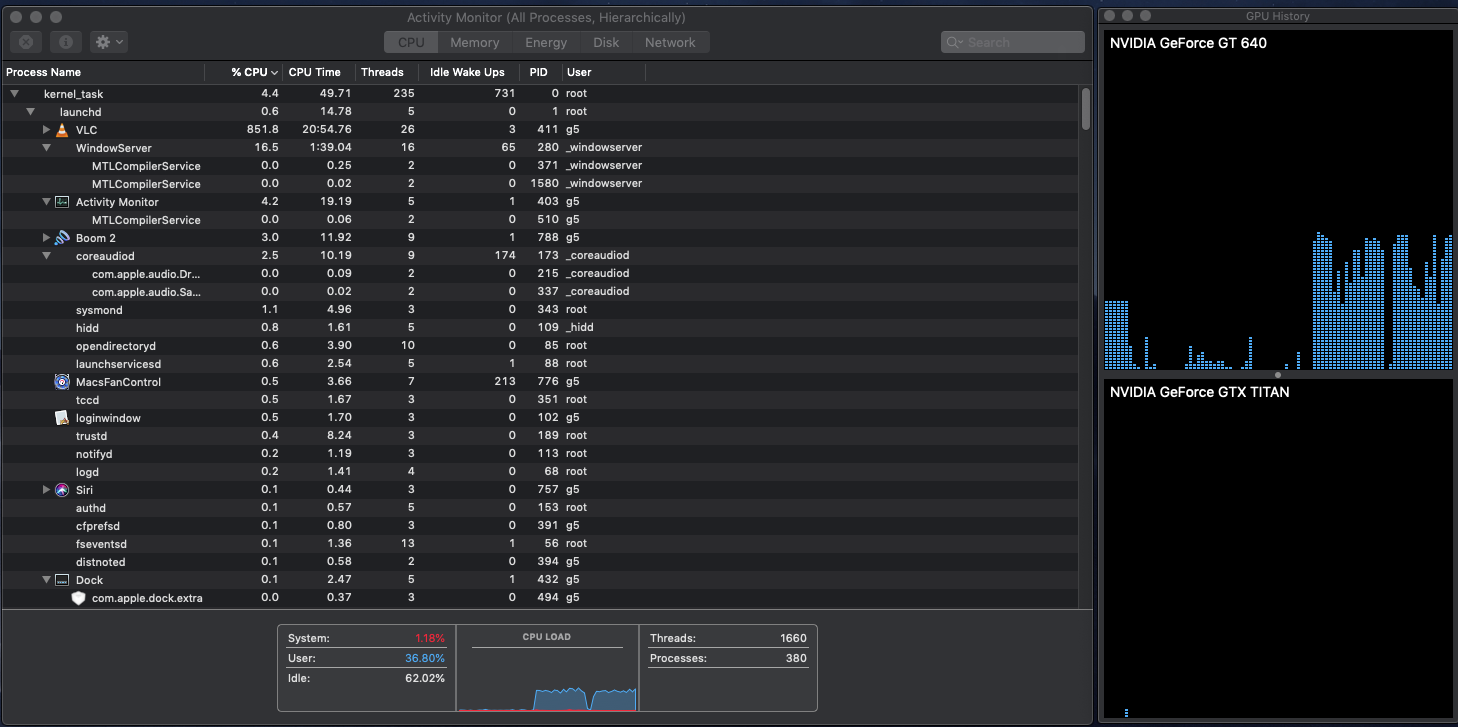
Task: Expand the VLC process children
Action: (x=46, y=130)
